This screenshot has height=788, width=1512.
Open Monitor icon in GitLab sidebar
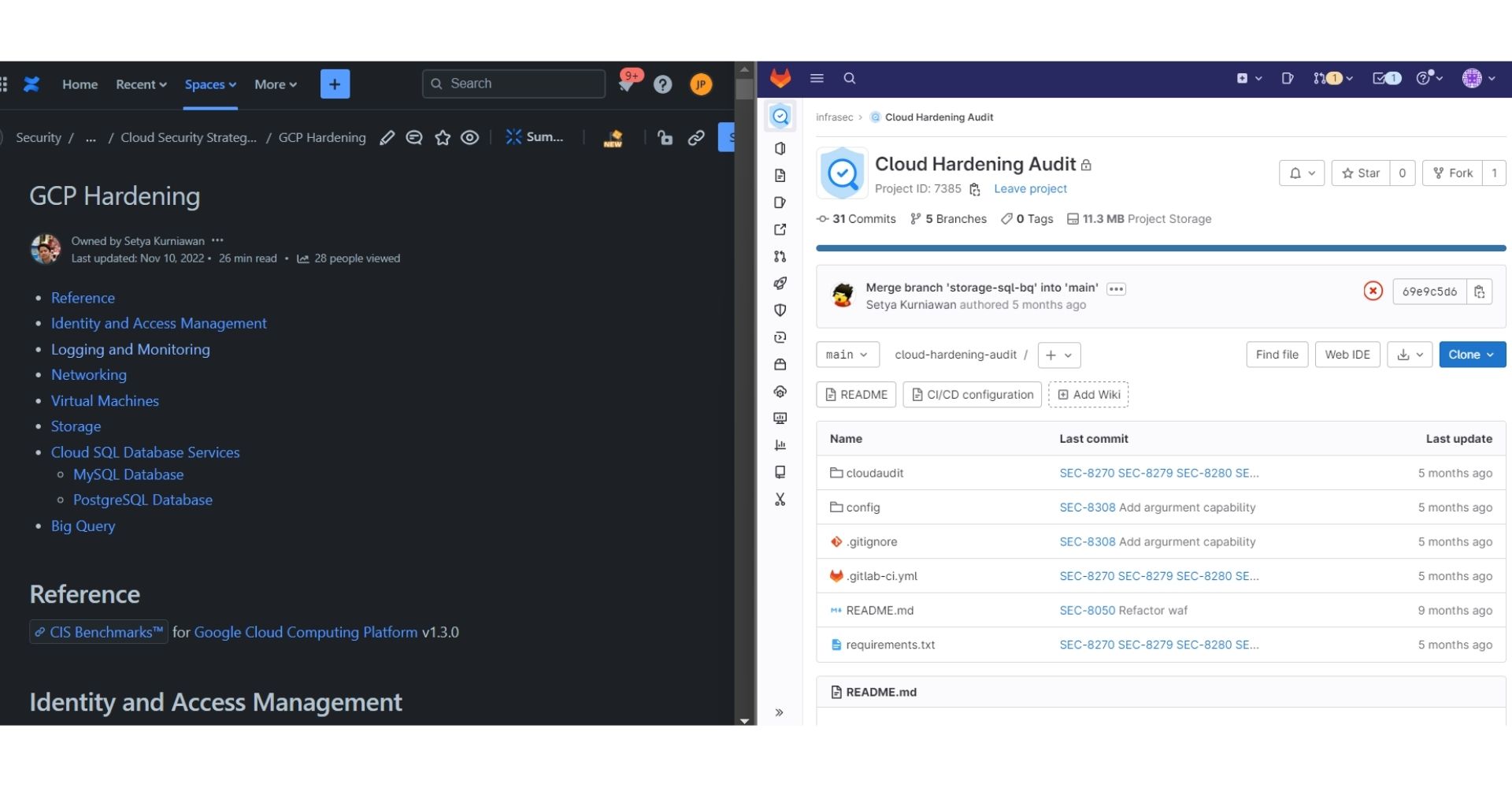780,418
